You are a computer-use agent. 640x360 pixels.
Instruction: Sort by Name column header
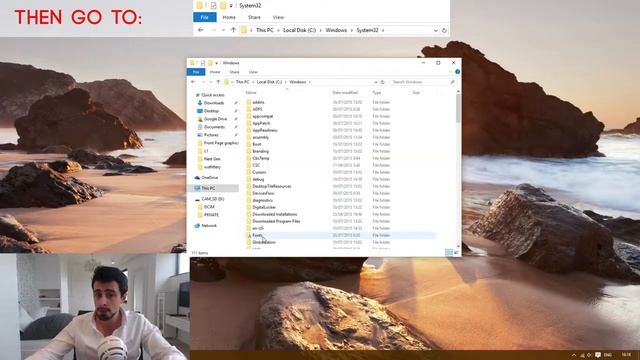251,93
